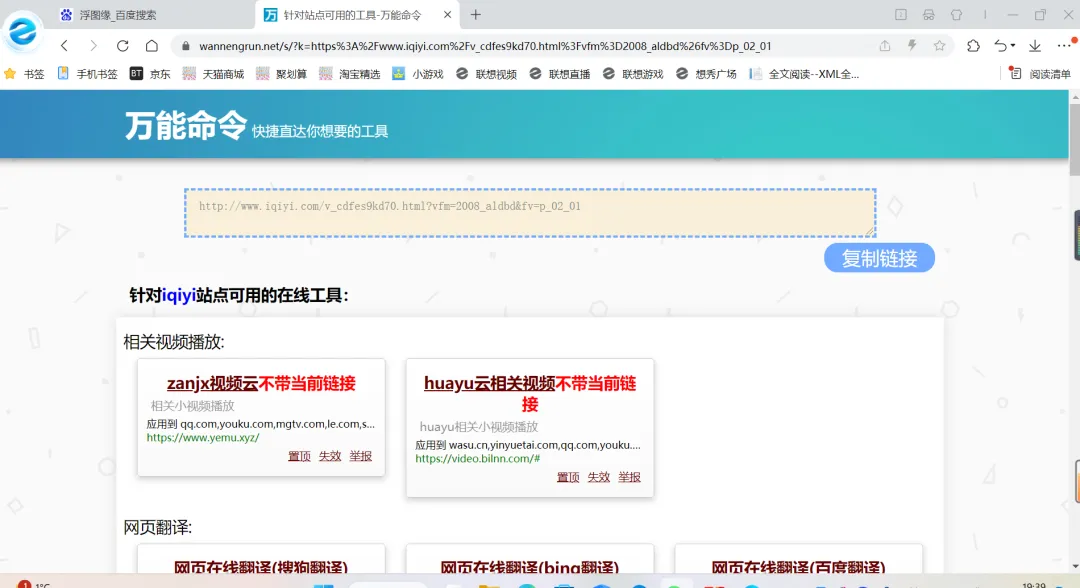Open the extensions puzzle icon
1080x588 pixels.
pyautogui.click(x=973, y=46)
